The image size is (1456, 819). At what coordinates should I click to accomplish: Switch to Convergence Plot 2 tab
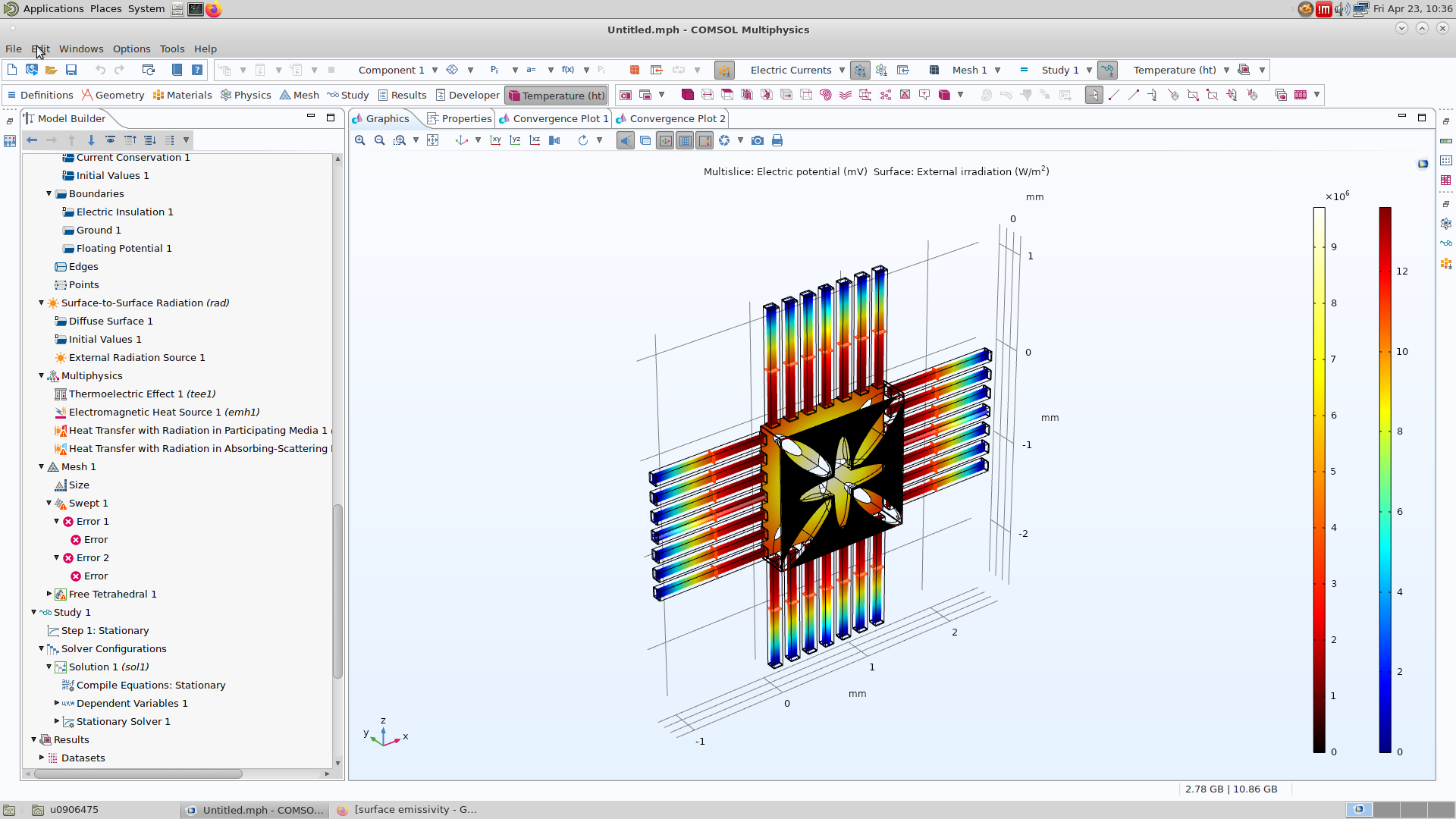(670, 118)
